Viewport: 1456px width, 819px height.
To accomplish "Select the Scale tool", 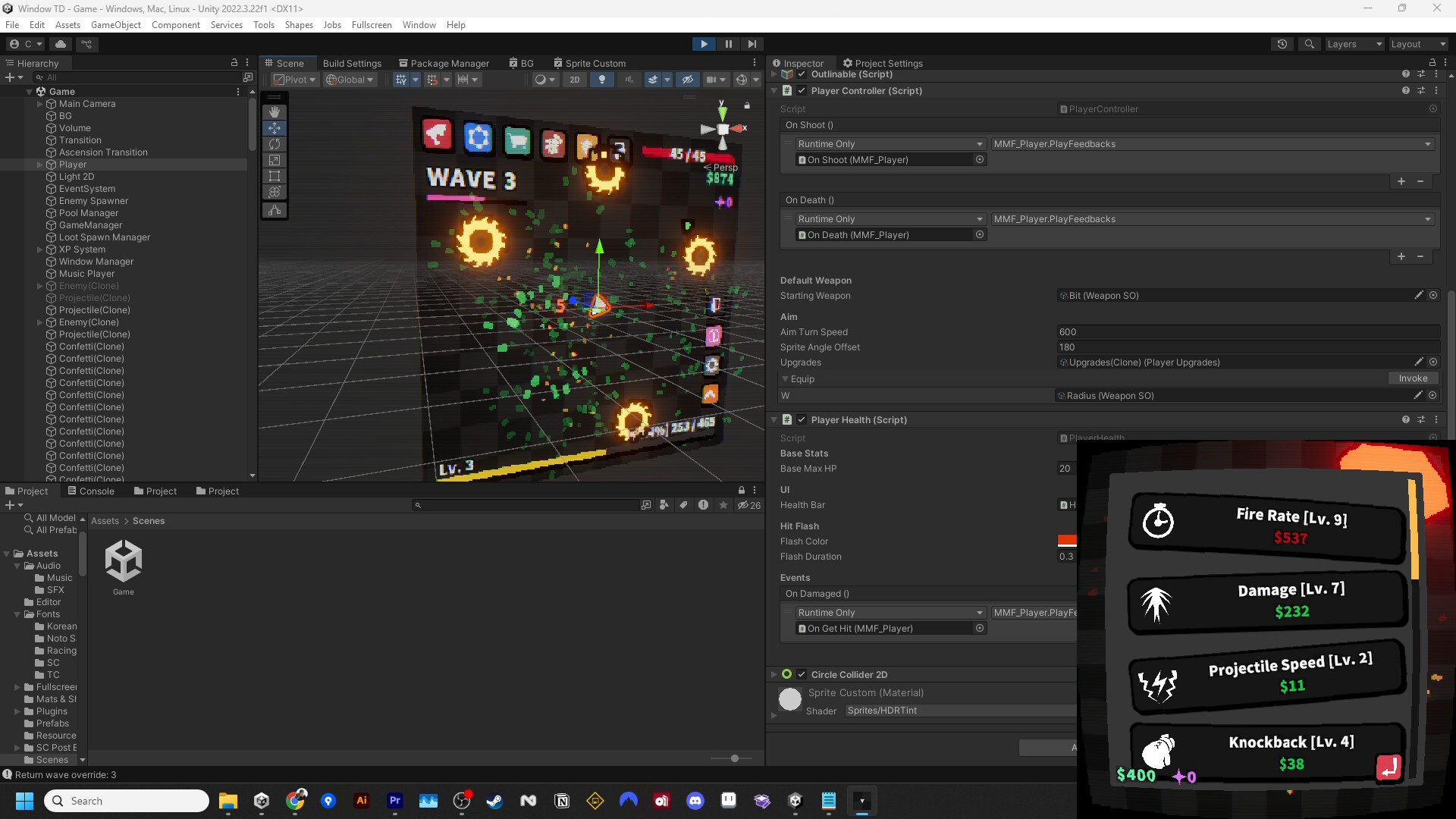I will pyautogui.click(x=275, y=160).
